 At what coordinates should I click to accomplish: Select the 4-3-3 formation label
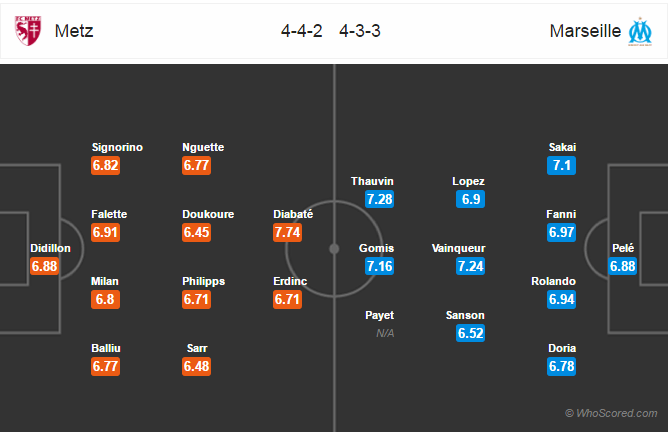click(360, 31)
